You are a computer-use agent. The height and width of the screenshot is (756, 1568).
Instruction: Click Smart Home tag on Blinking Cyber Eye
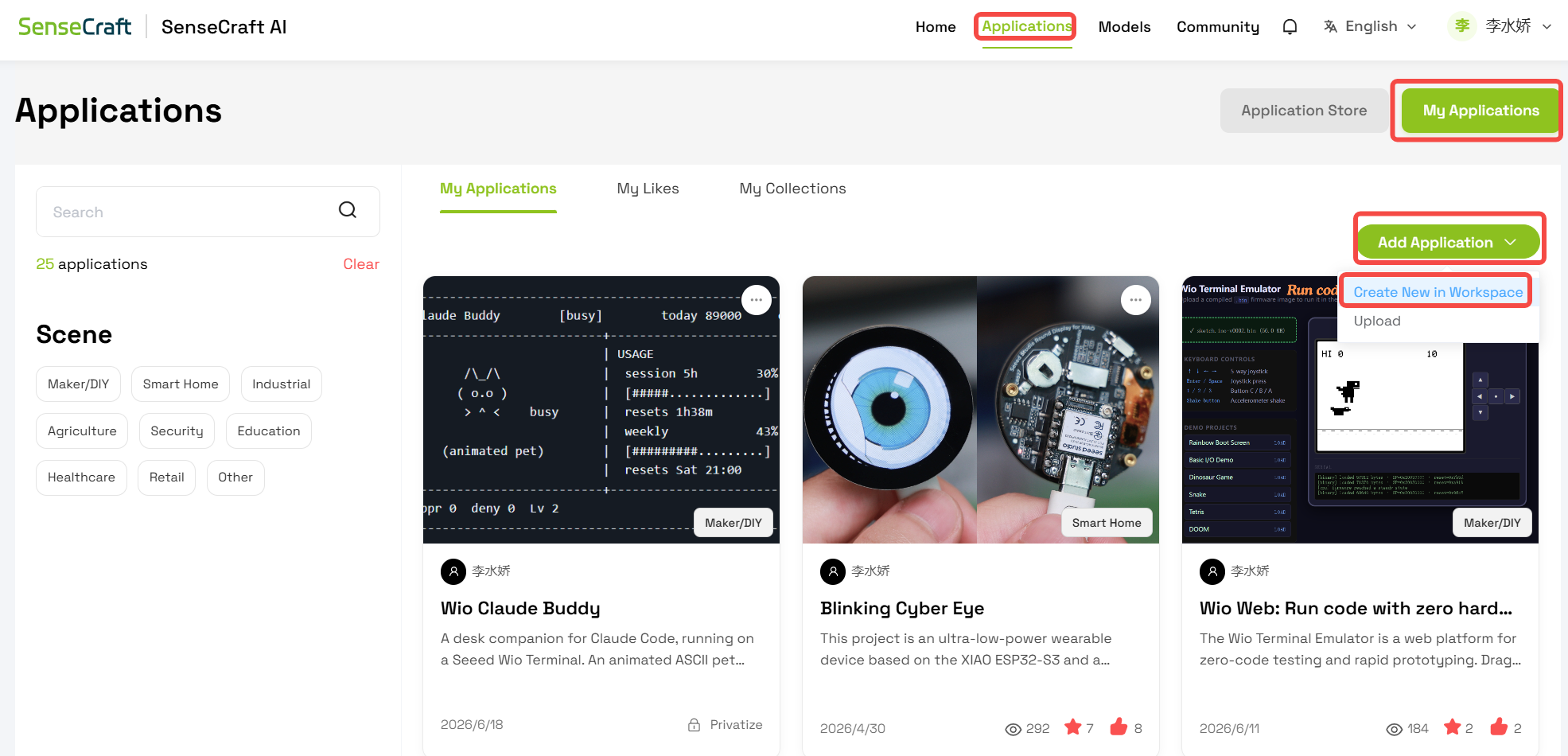pos(1107,523)
